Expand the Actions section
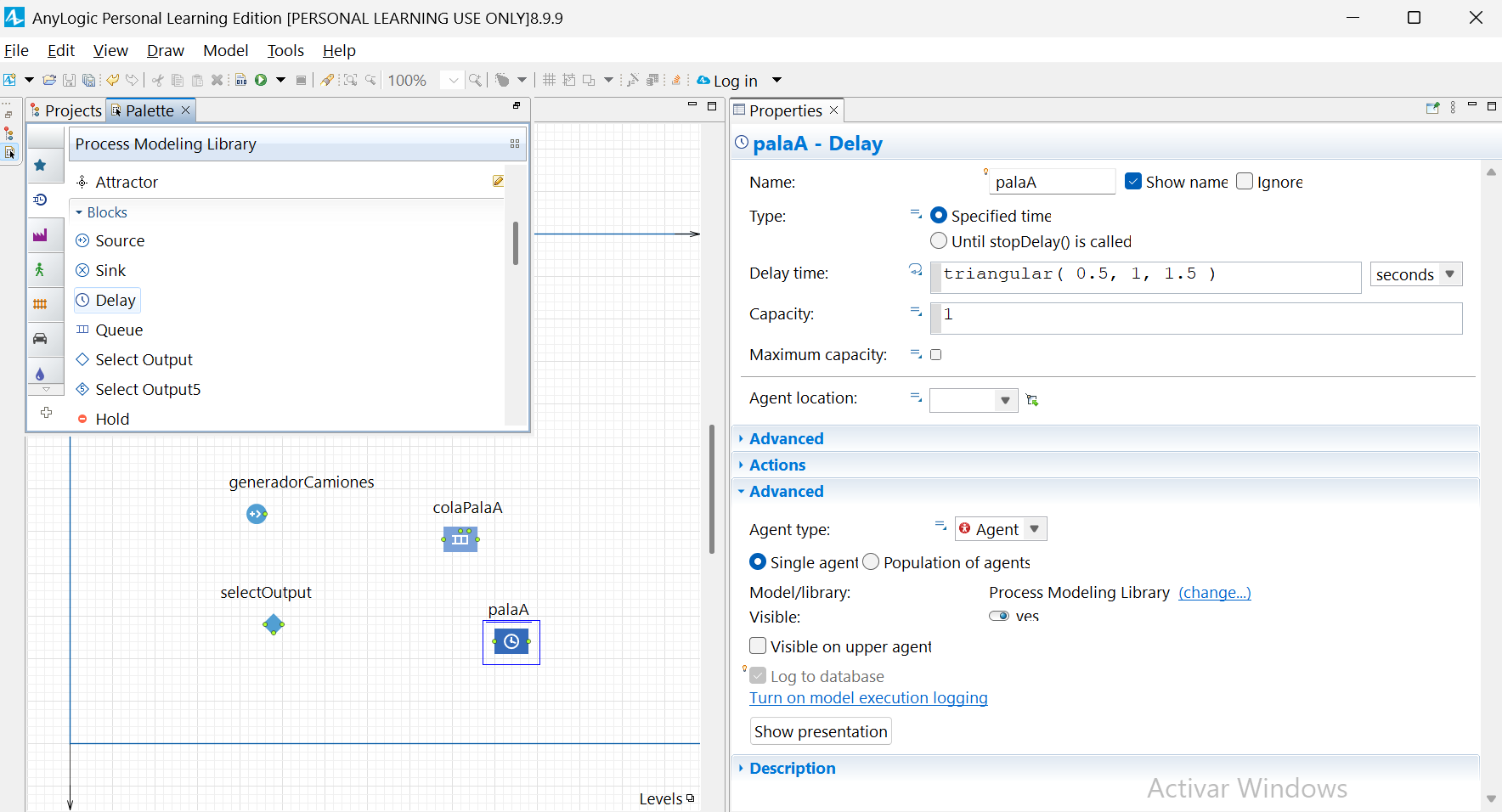1502x812 pixels. [777, 465]
